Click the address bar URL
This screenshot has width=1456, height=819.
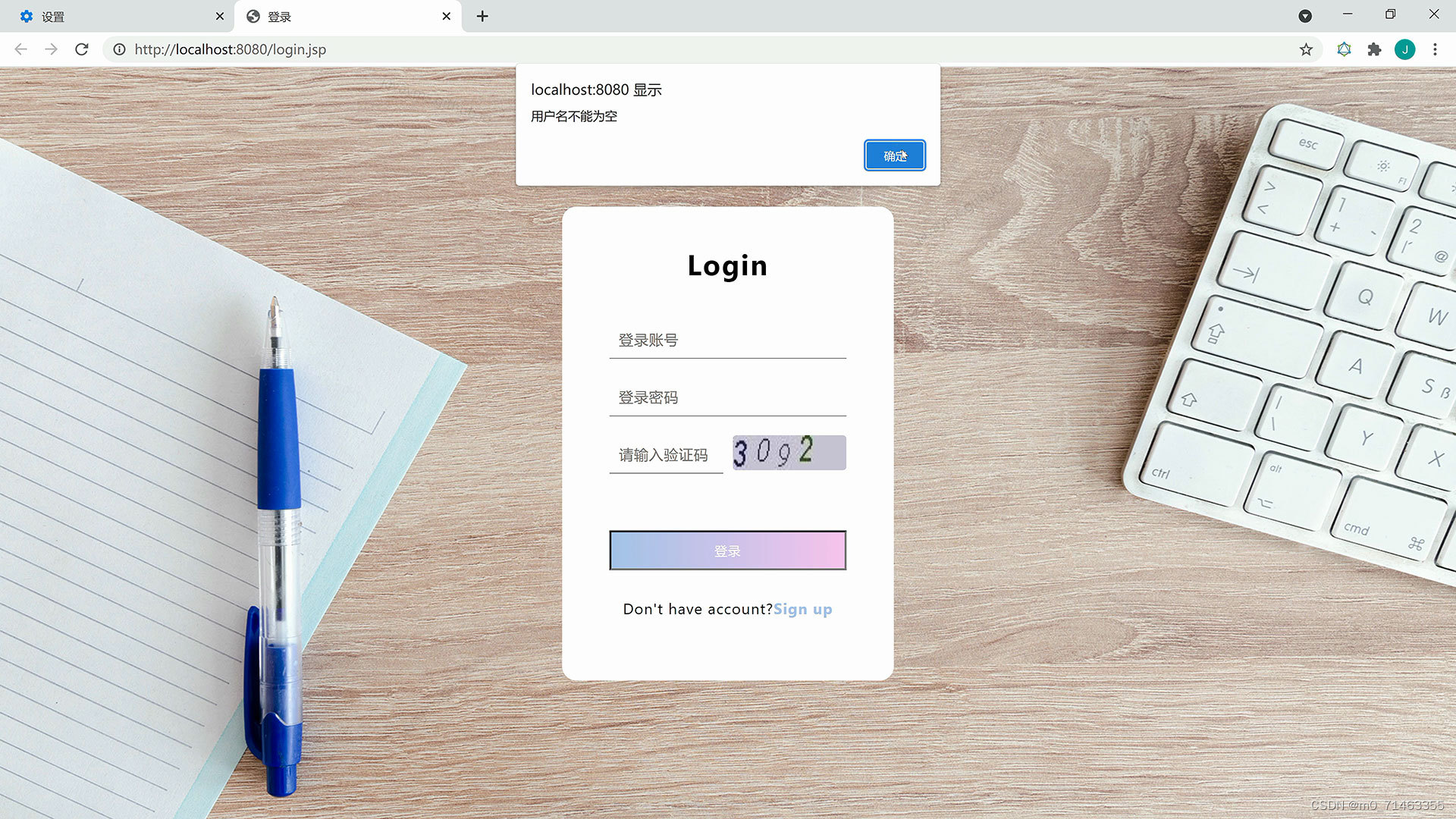[x=231, y=49]
